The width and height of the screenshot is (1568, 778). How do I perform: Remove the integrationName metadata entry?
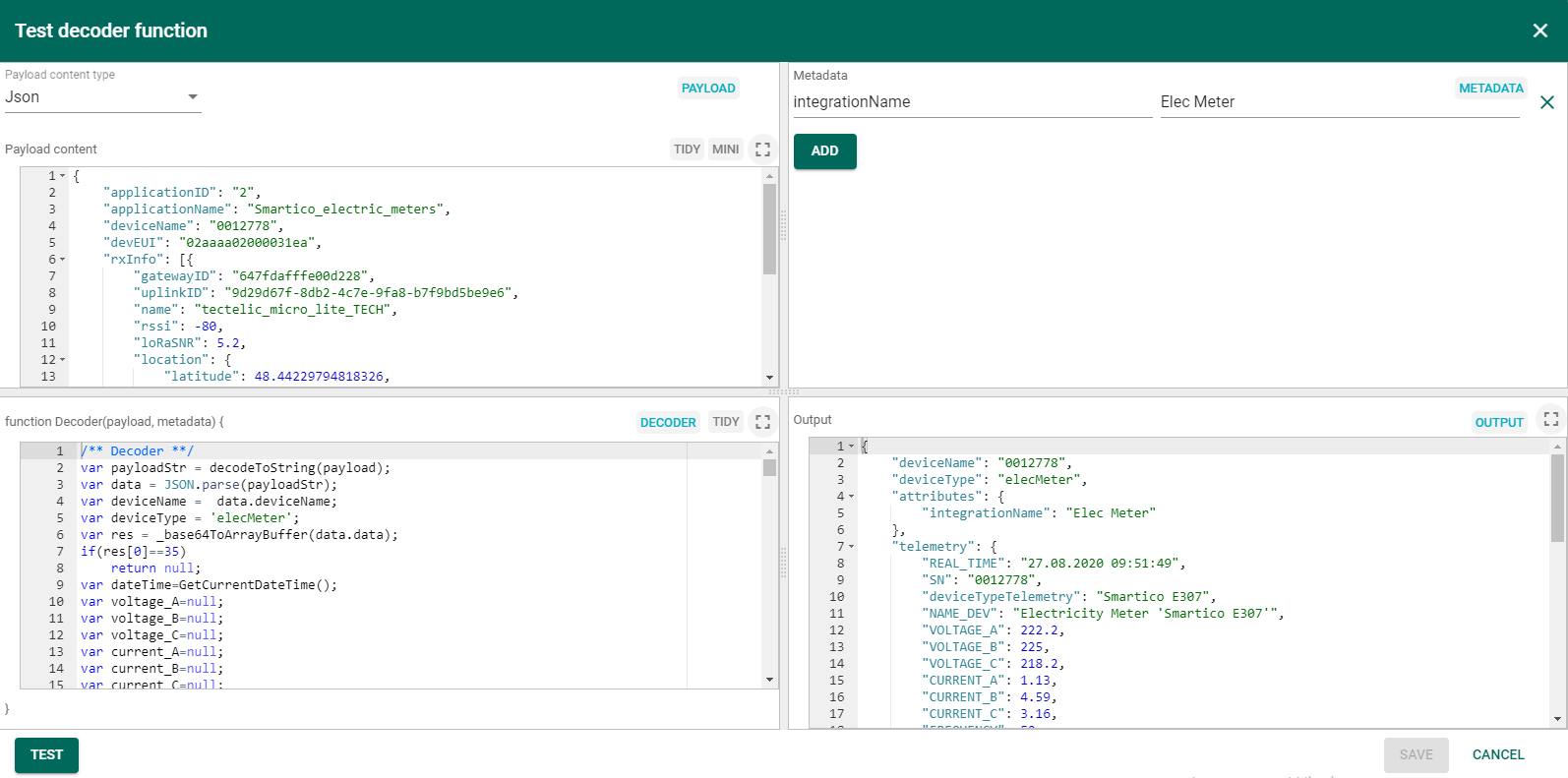click(1546, 102)
